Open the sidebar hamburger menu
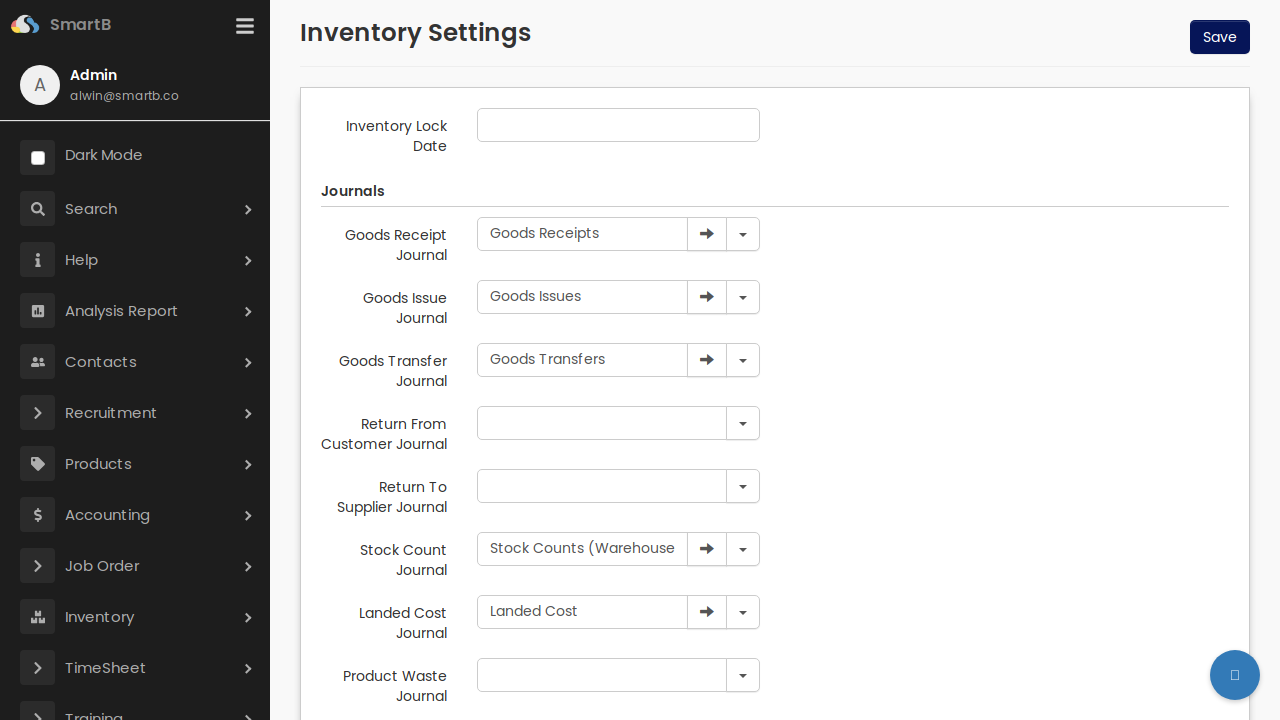 [245, 26]
